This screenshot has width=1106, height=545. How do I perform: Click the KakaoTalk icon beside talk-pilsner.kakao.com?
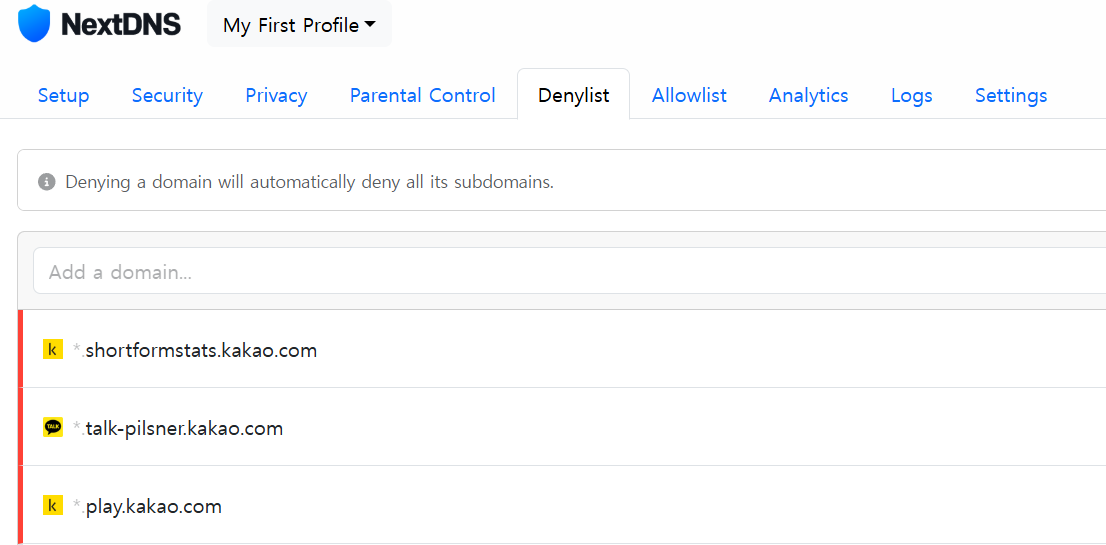tap(53, 427)
